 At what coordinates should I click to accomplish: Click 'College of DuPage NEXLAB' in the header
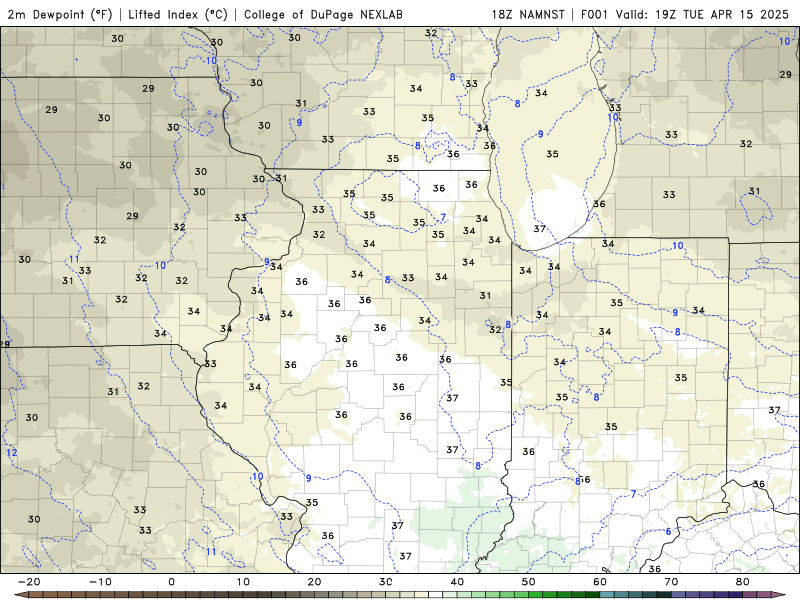(323, 14)
